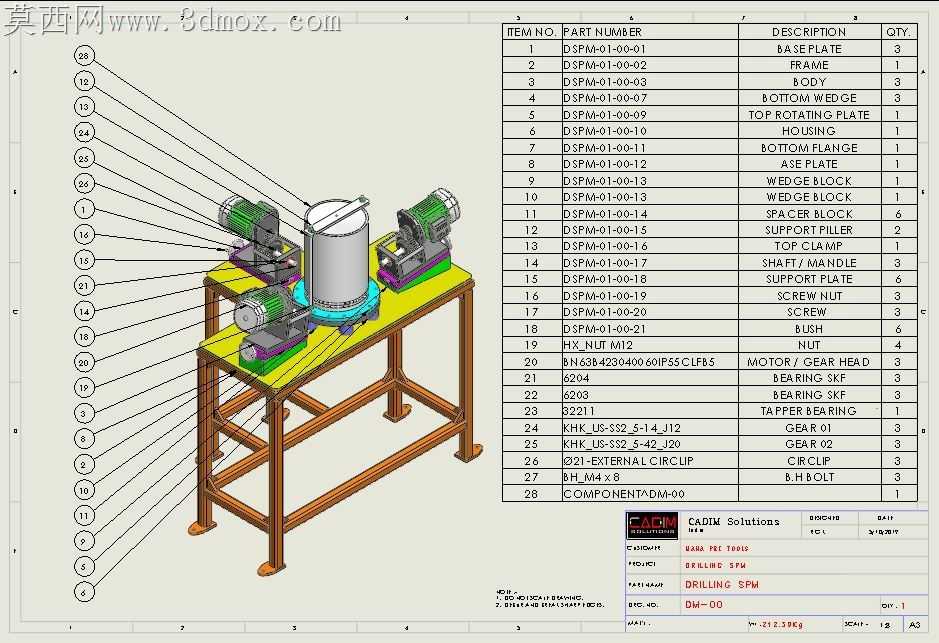Click the SUPPORT PILLER description
Image resolution: width=939 pixels, height=643 pixels.
click(810, 230)
